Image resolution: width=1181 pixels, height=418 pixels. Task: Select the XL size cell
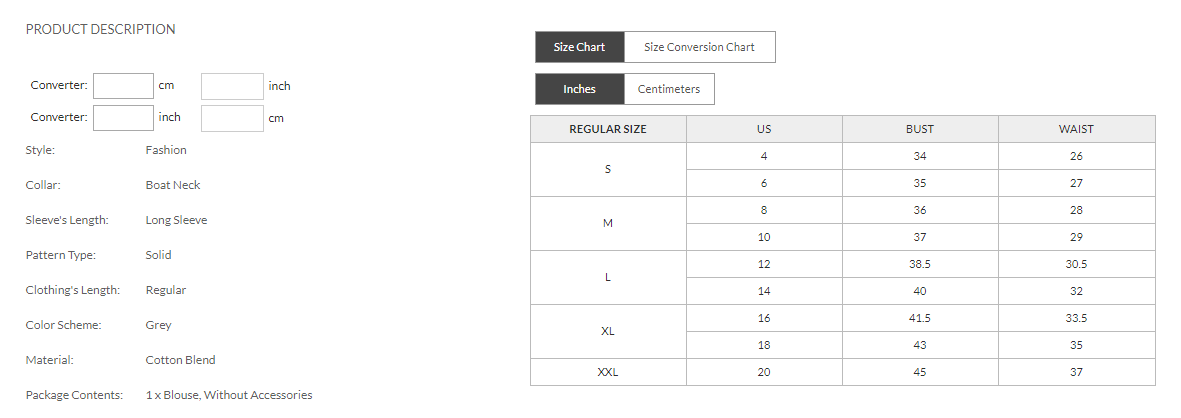[x=608, y=331]
